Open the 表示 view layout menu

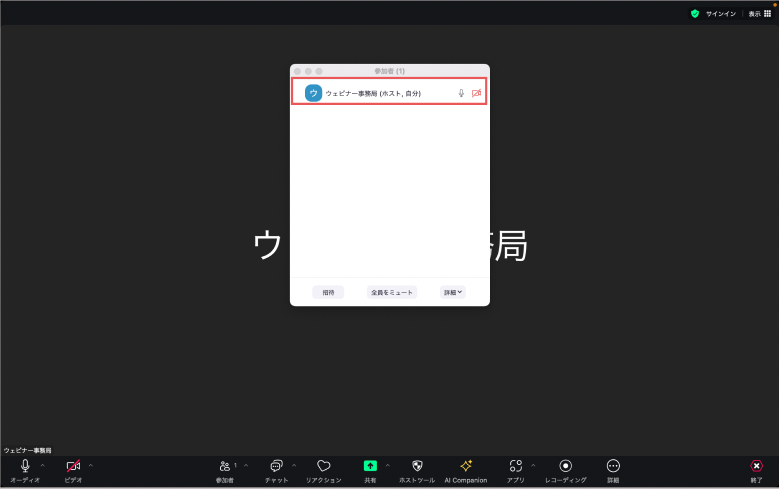click(x=760, y=14)
